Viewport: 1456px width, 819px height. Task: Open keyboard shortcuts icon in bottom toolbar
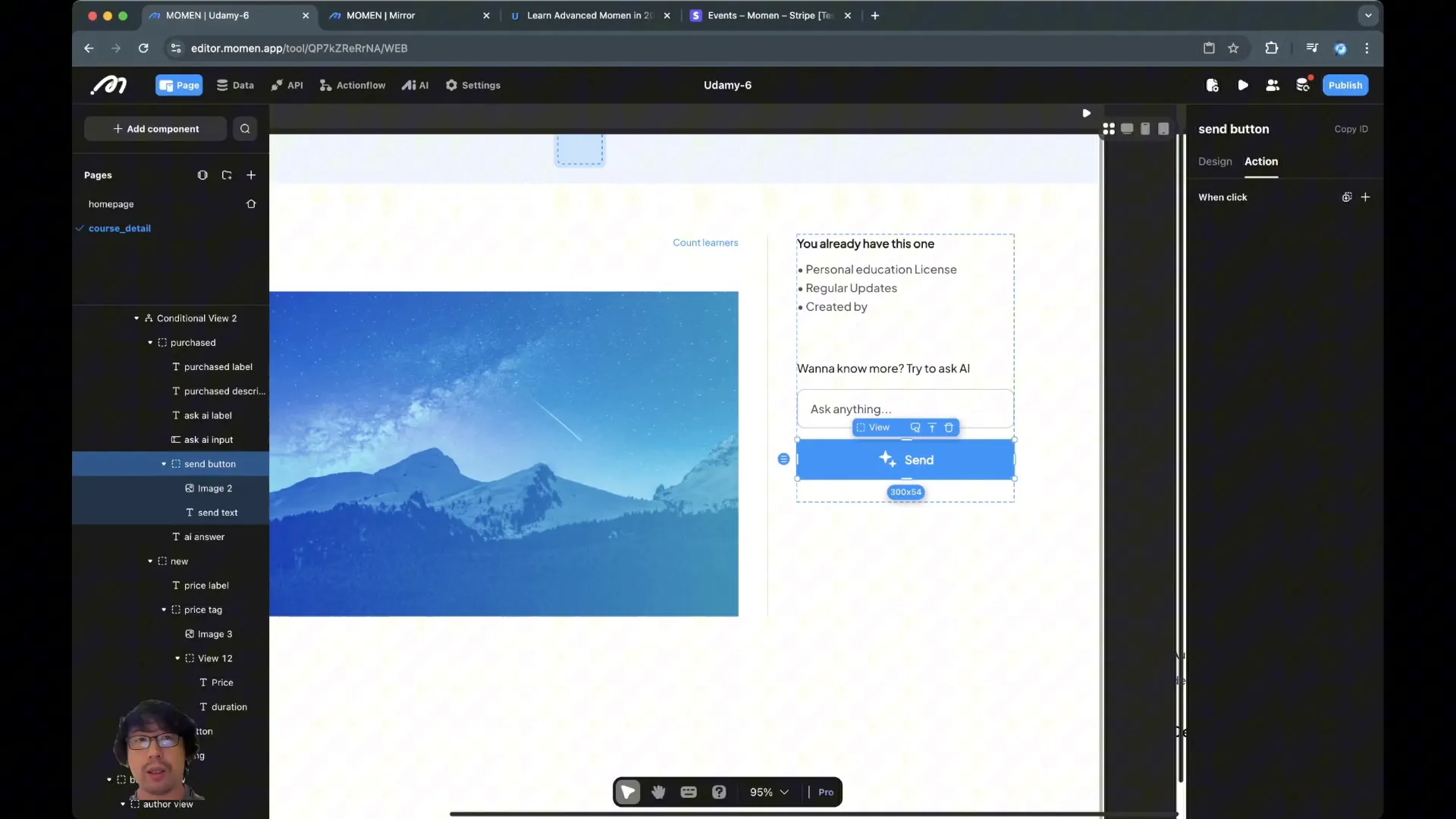[689, 792]
